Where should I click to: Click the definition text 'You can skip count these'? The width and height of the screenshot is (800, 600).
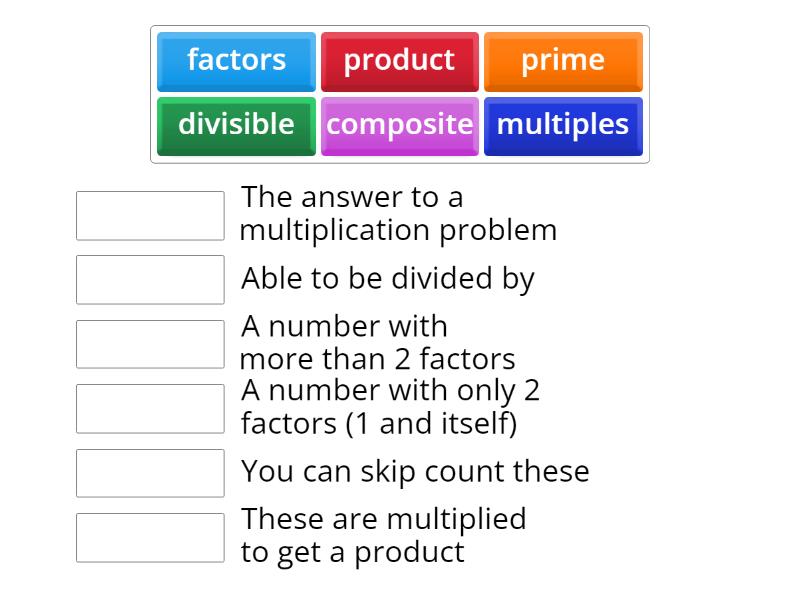[416, 471]
